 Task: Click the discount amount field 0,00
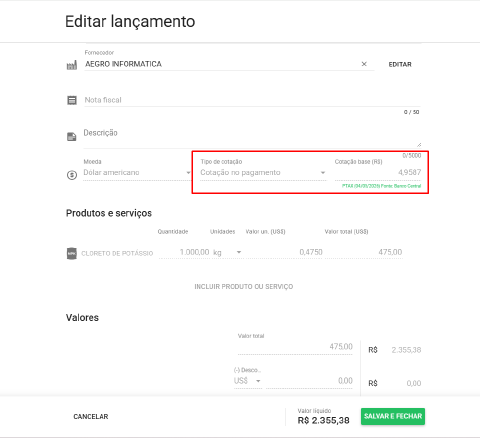pyautogui.click(x=309, y=381)
